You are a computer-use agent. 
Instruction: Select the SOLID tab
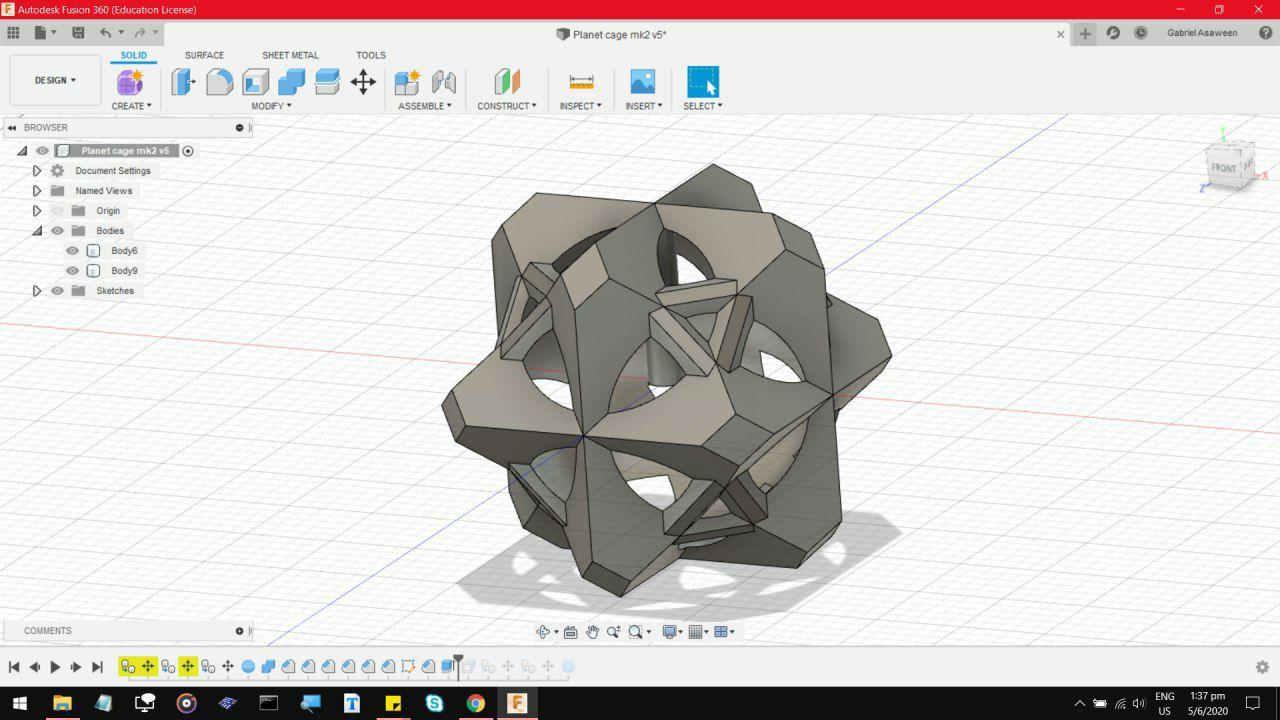[x=133, y=55]
